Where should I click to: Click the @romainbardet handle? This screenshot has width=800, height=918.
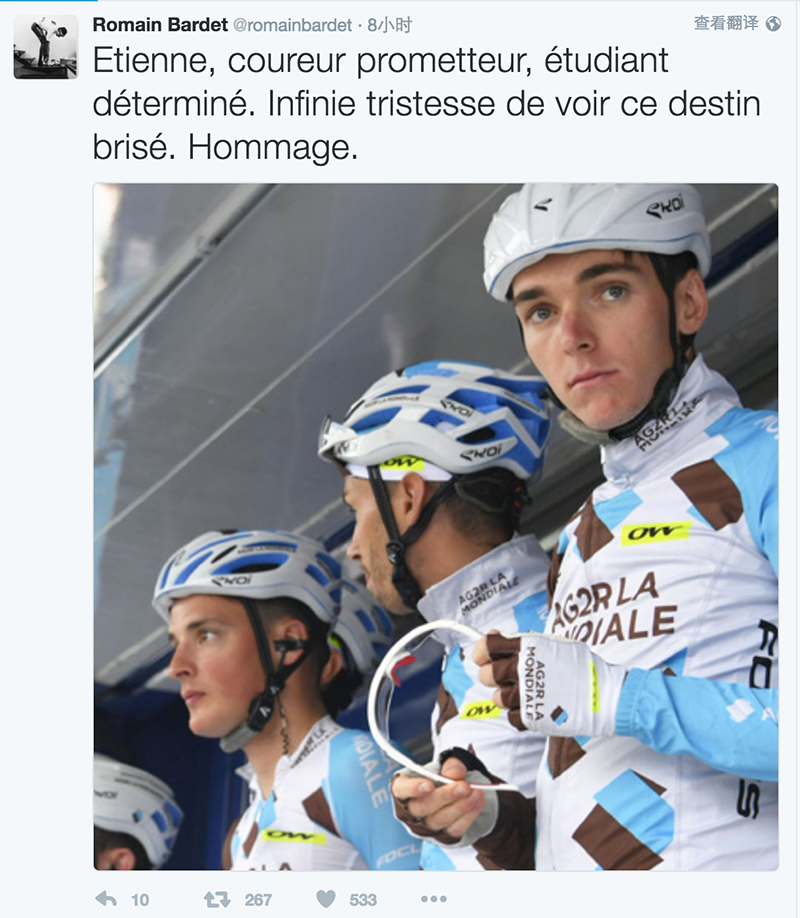click(x=293, y=25)
